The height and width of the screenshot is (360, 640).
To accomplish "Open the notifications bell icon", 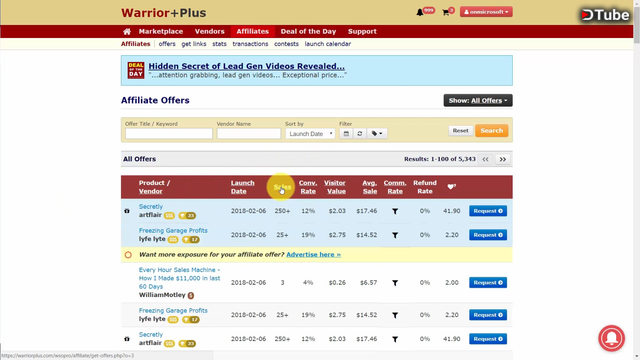I will pos(420,13).
